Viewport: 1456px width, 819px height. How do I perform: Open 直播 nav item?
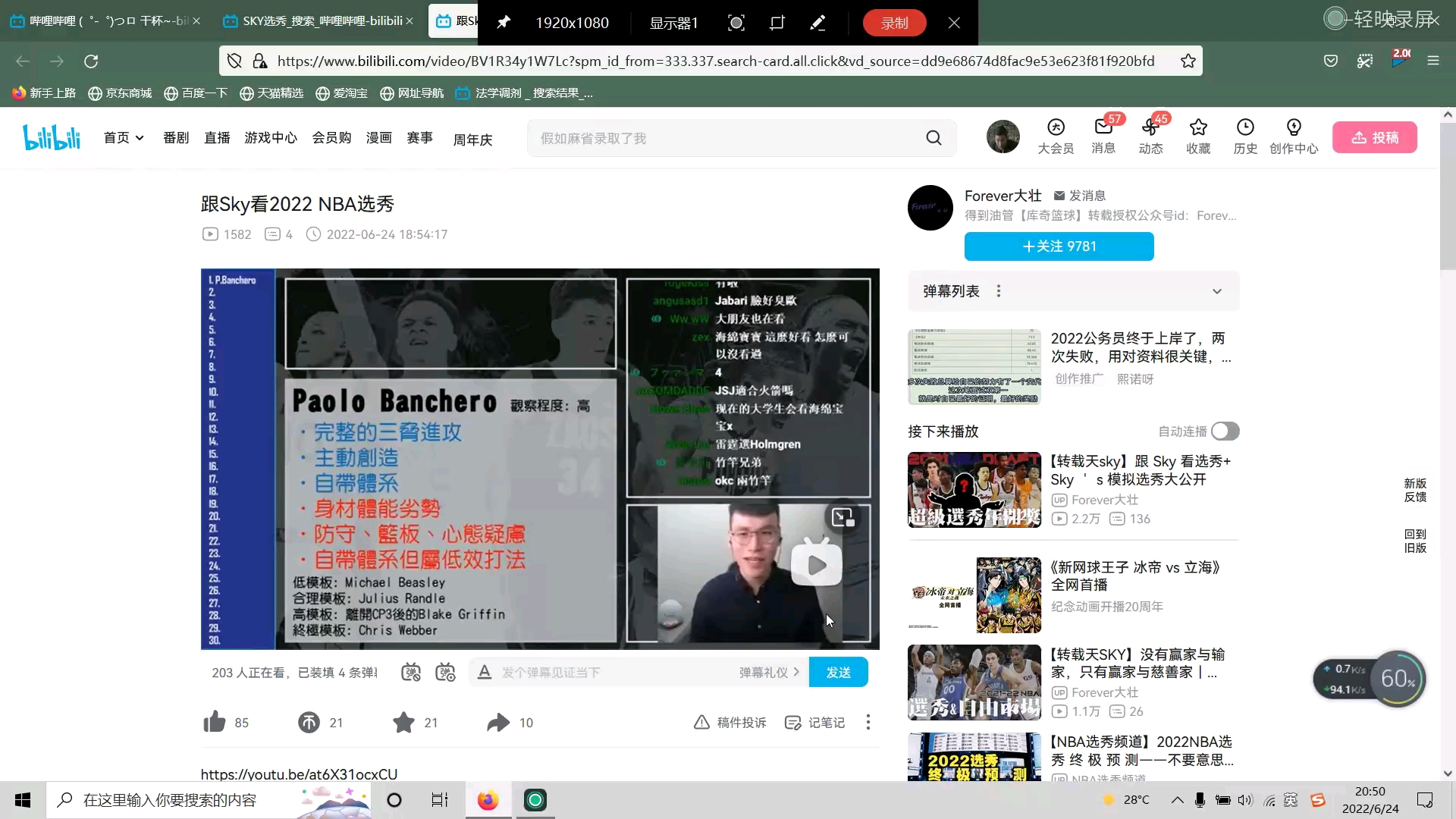pyautogui.click(x=217, y=138)
